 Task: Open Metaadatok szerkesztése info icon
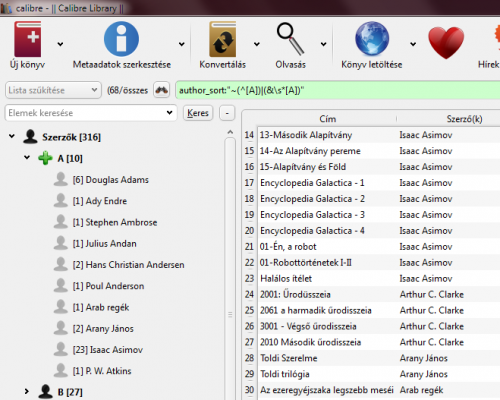click(x=121, y=39)
